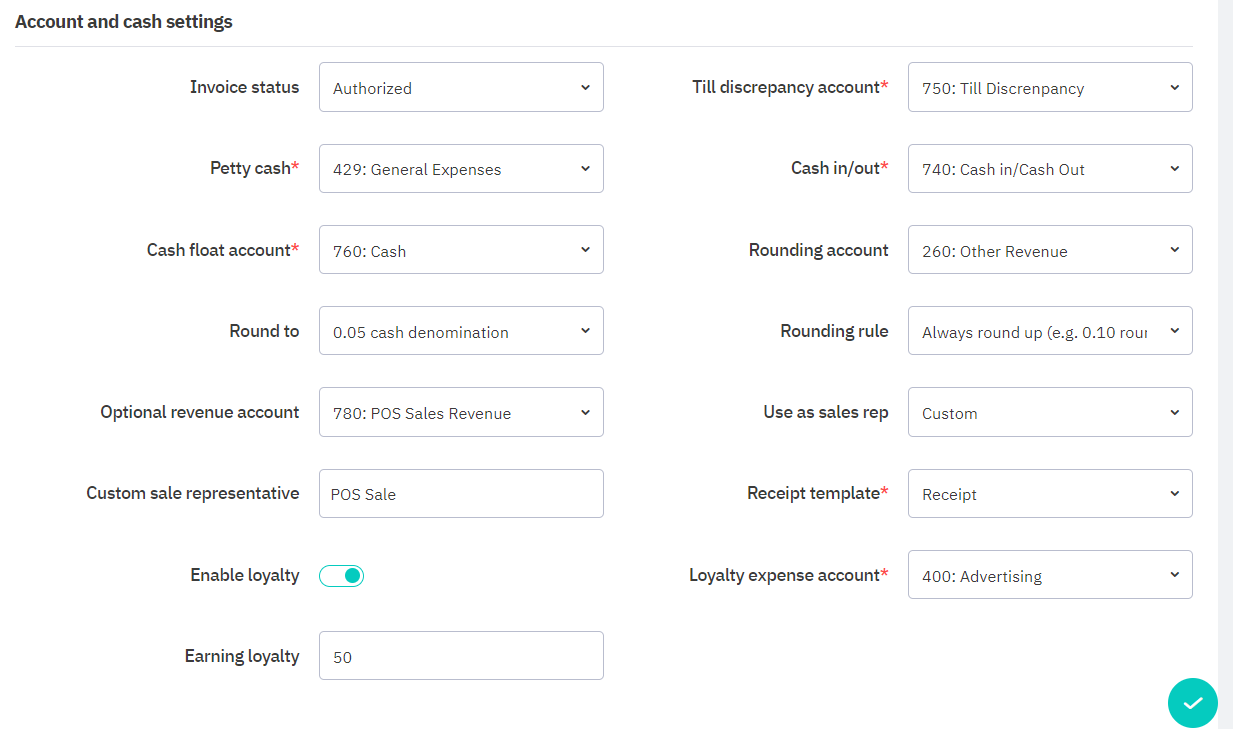
Task: Open the Till discrepancy account dropdown
Action: click(x=1049, y=88)
